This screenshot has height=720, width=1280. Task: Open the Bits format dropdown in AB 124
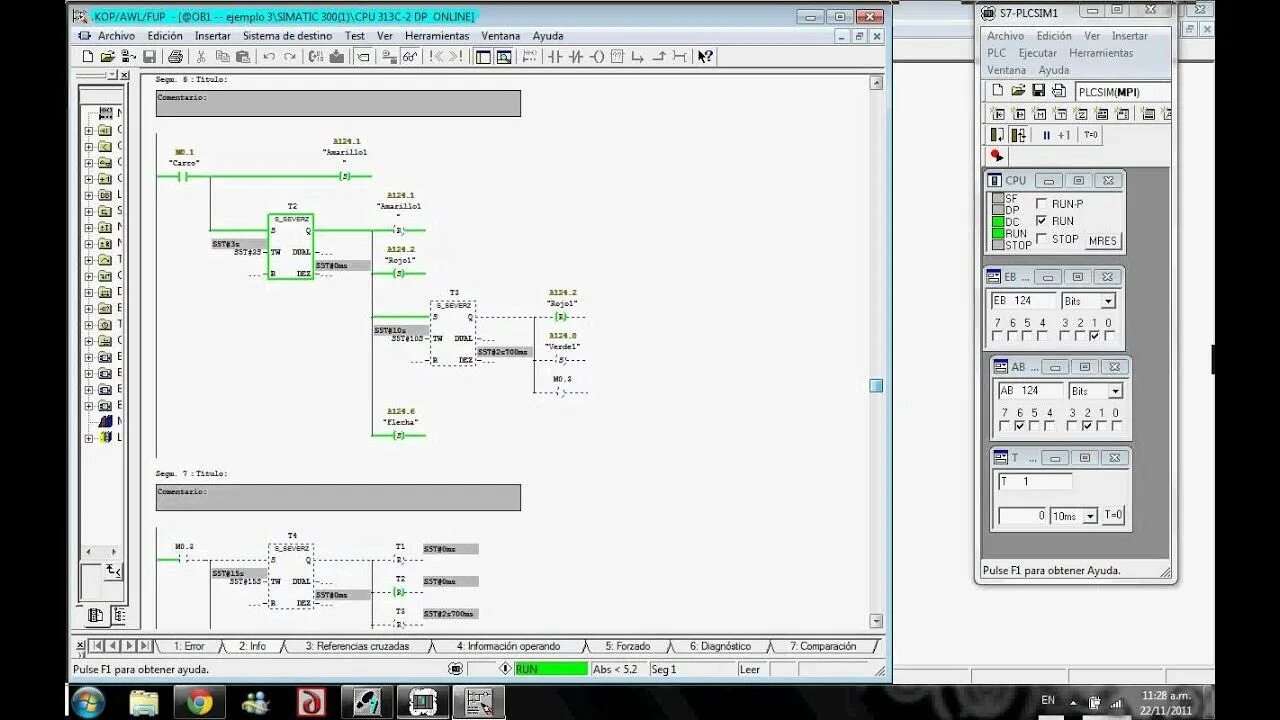point(1115,391)
